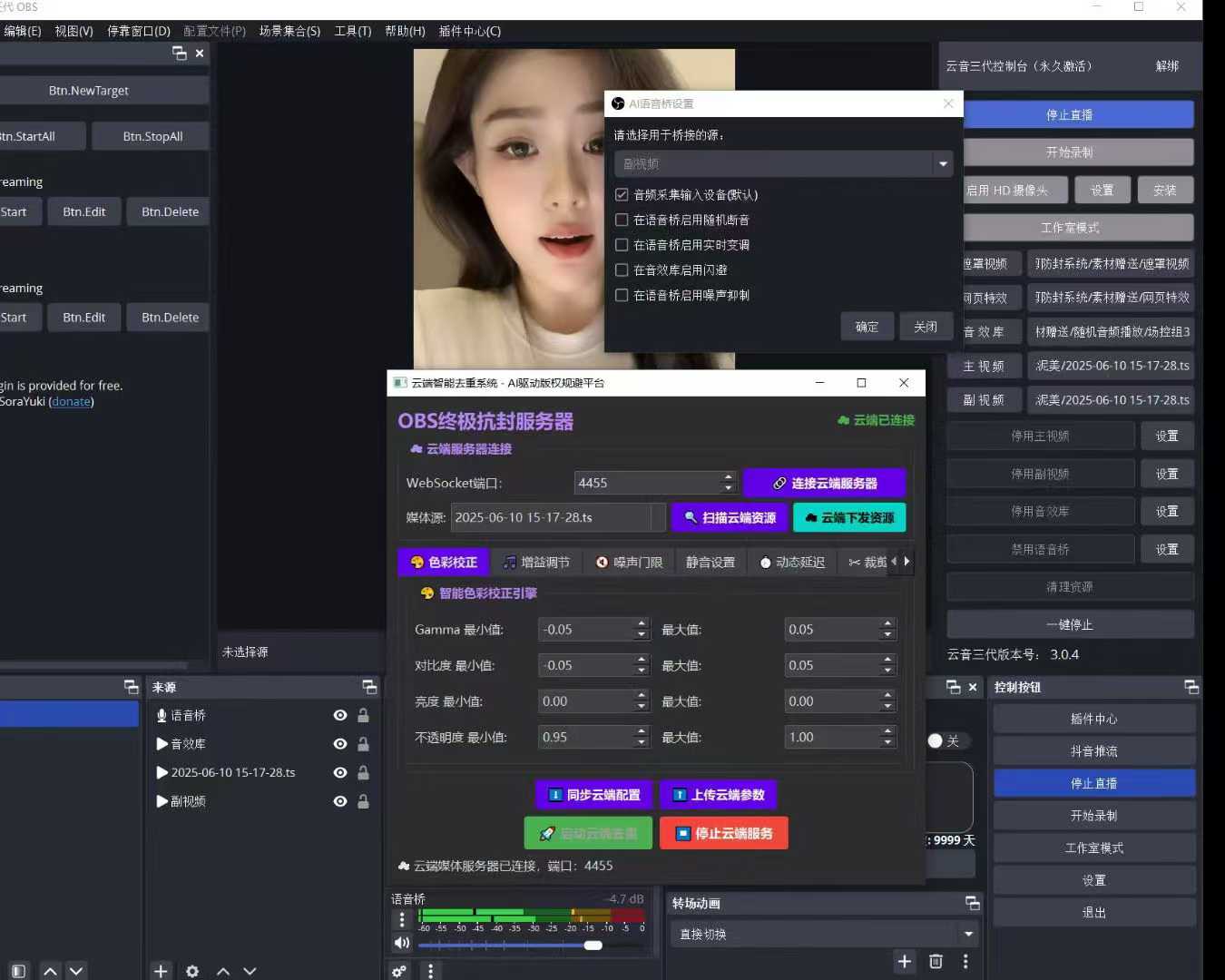This screenshot has width=1225, height=980.
Task: Click lock icon for 2025-06-10 15-17-28.ts source
Action: (x=363, y=773)
